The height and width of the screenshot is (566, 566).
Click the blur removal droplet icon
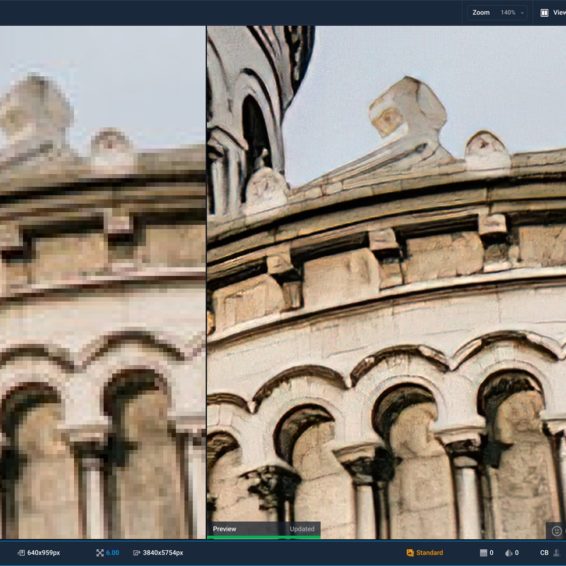(509, 553)
